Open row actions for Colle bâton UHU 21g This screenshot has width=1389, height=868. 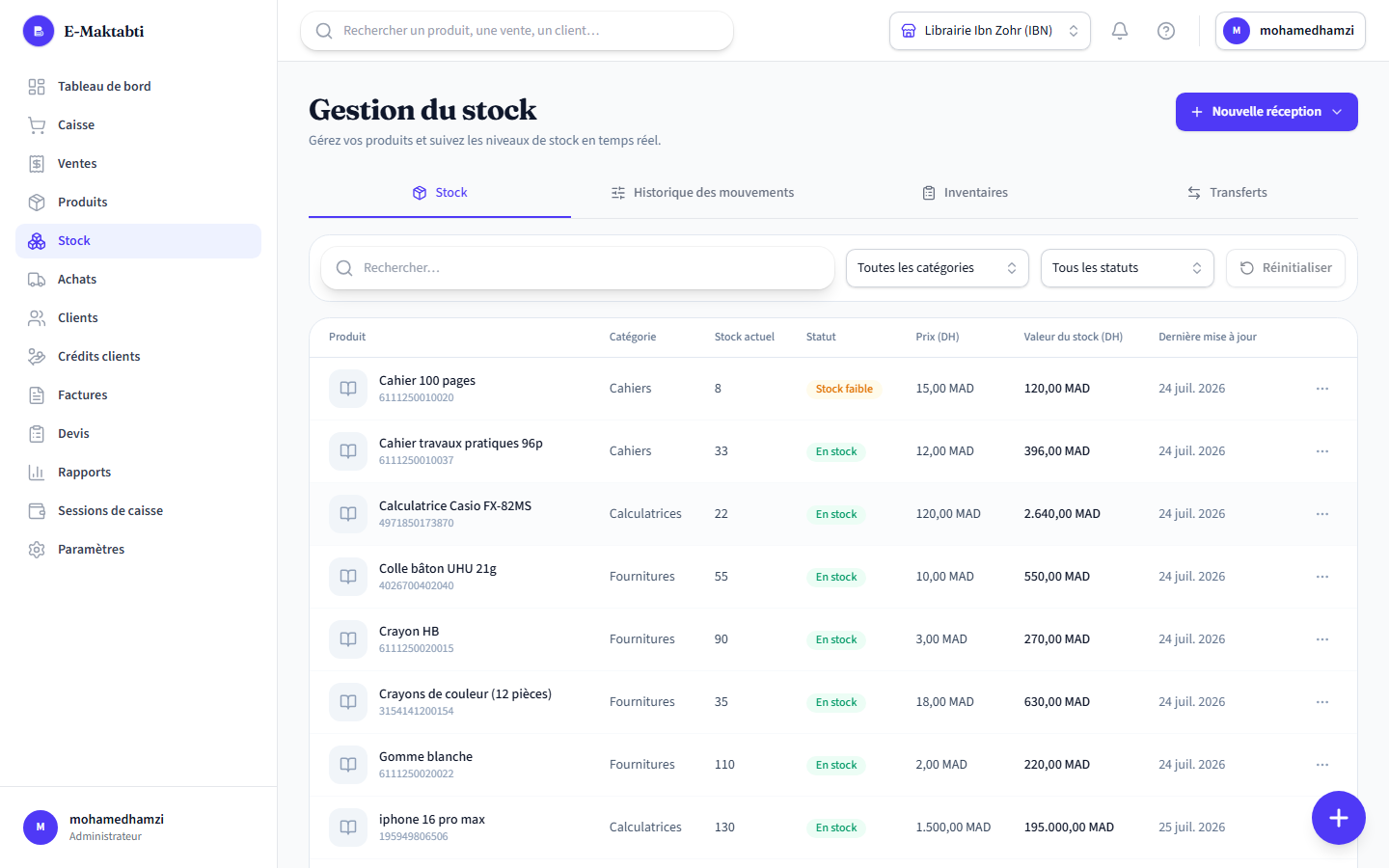tap(1322, 577)
